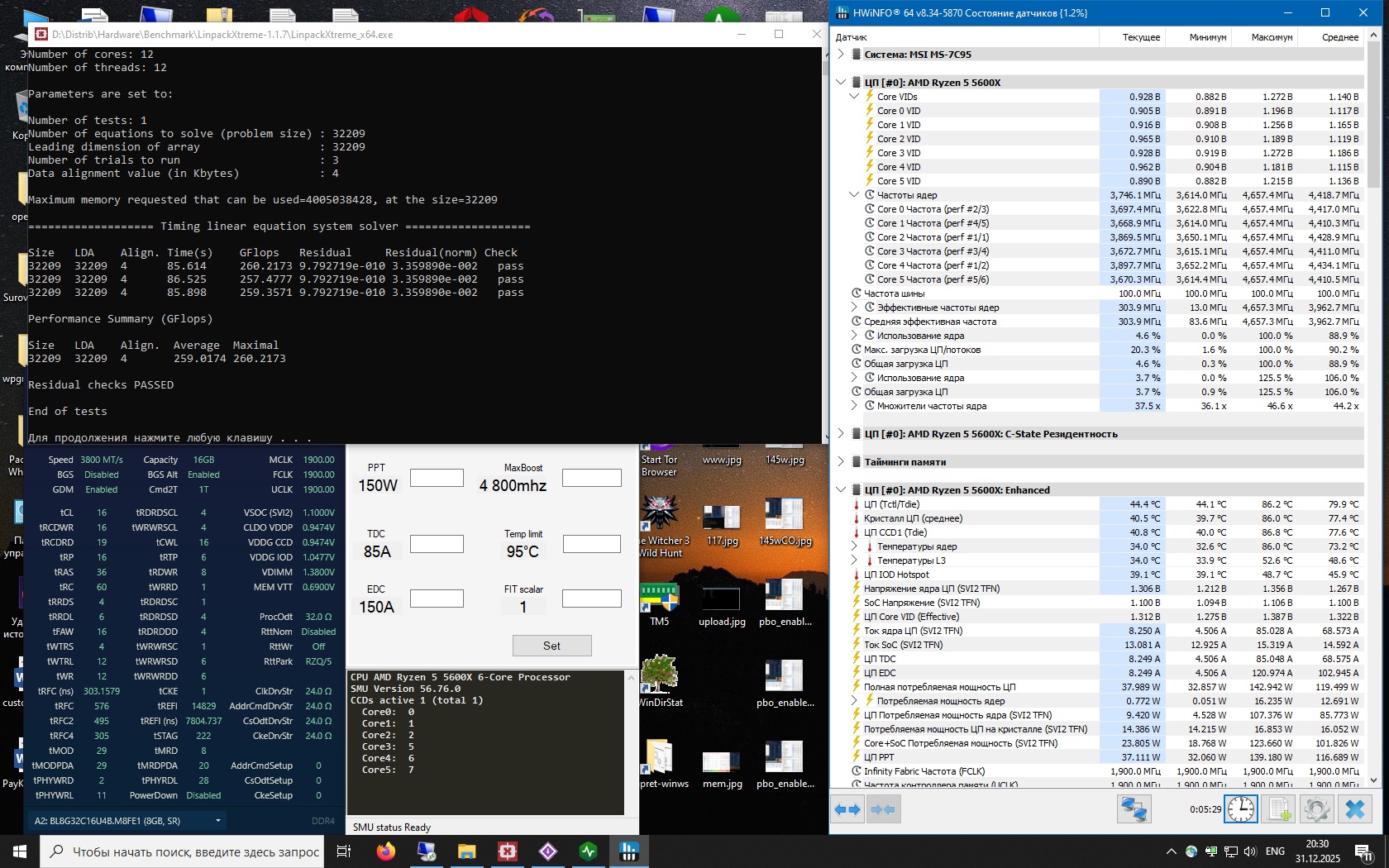The height and width of the screenshot is (868, 1389).
Task: Switch to the green pulse taskbar app
Action: 588,851
